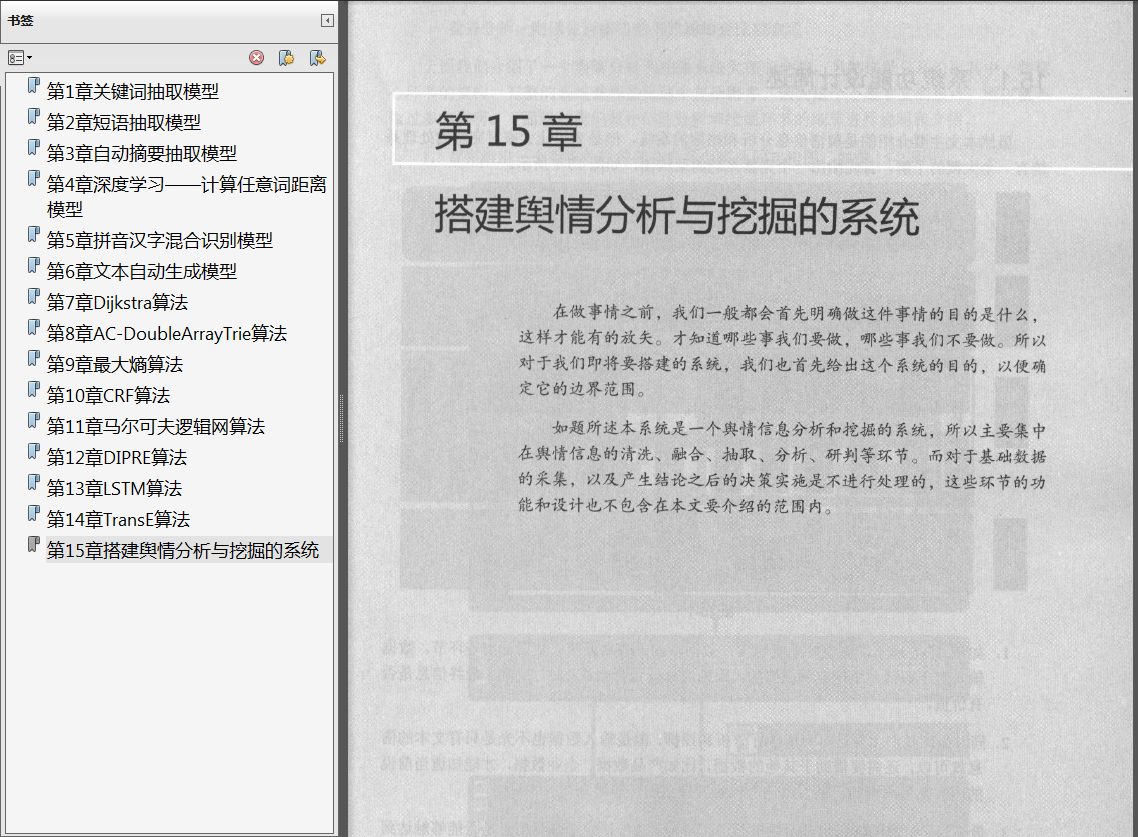Click the new bookmark icon
The width and height of the screenshot is (1138, 837).
tap(287, 58)
